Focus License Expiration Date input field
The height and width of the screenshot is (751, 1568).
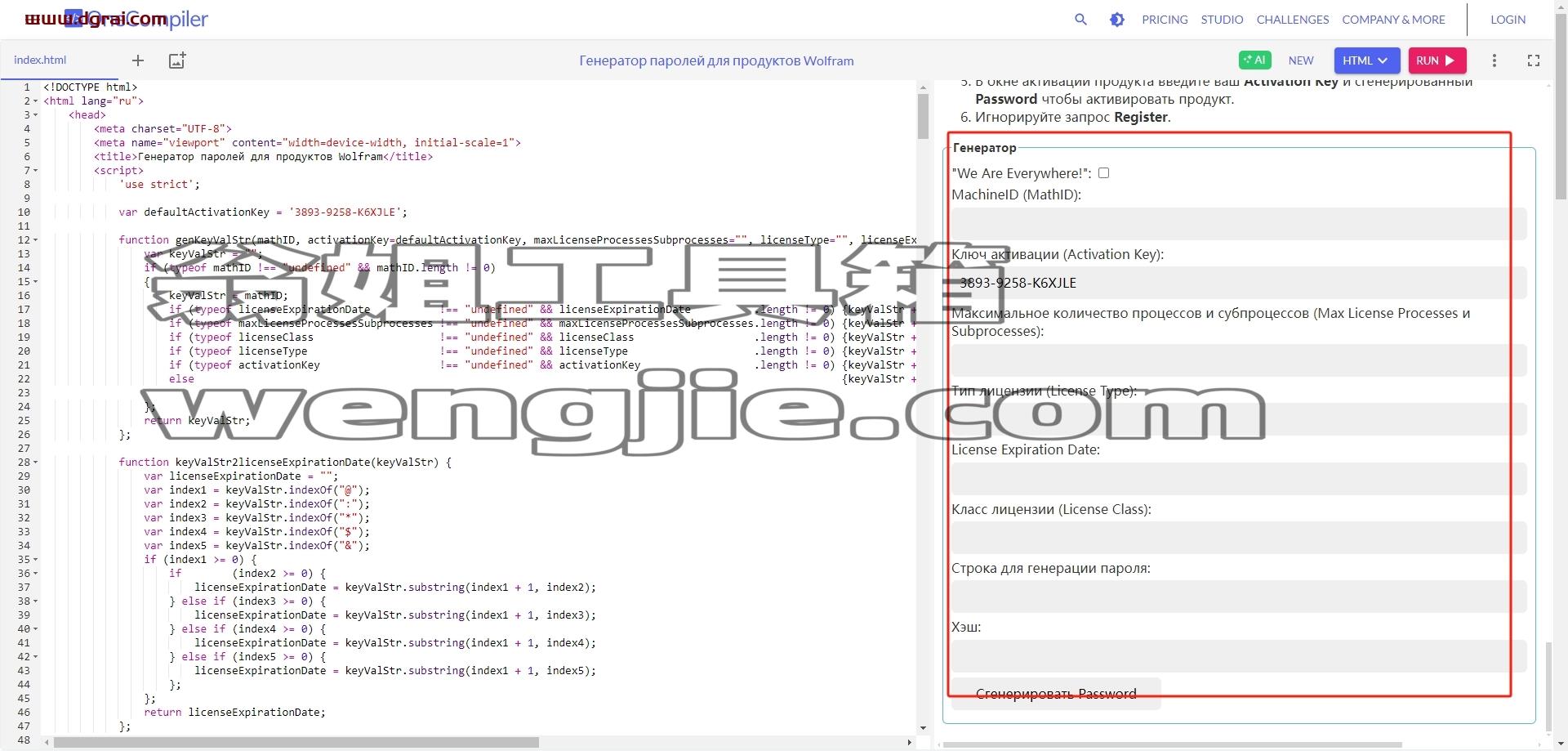point(1239,479)
